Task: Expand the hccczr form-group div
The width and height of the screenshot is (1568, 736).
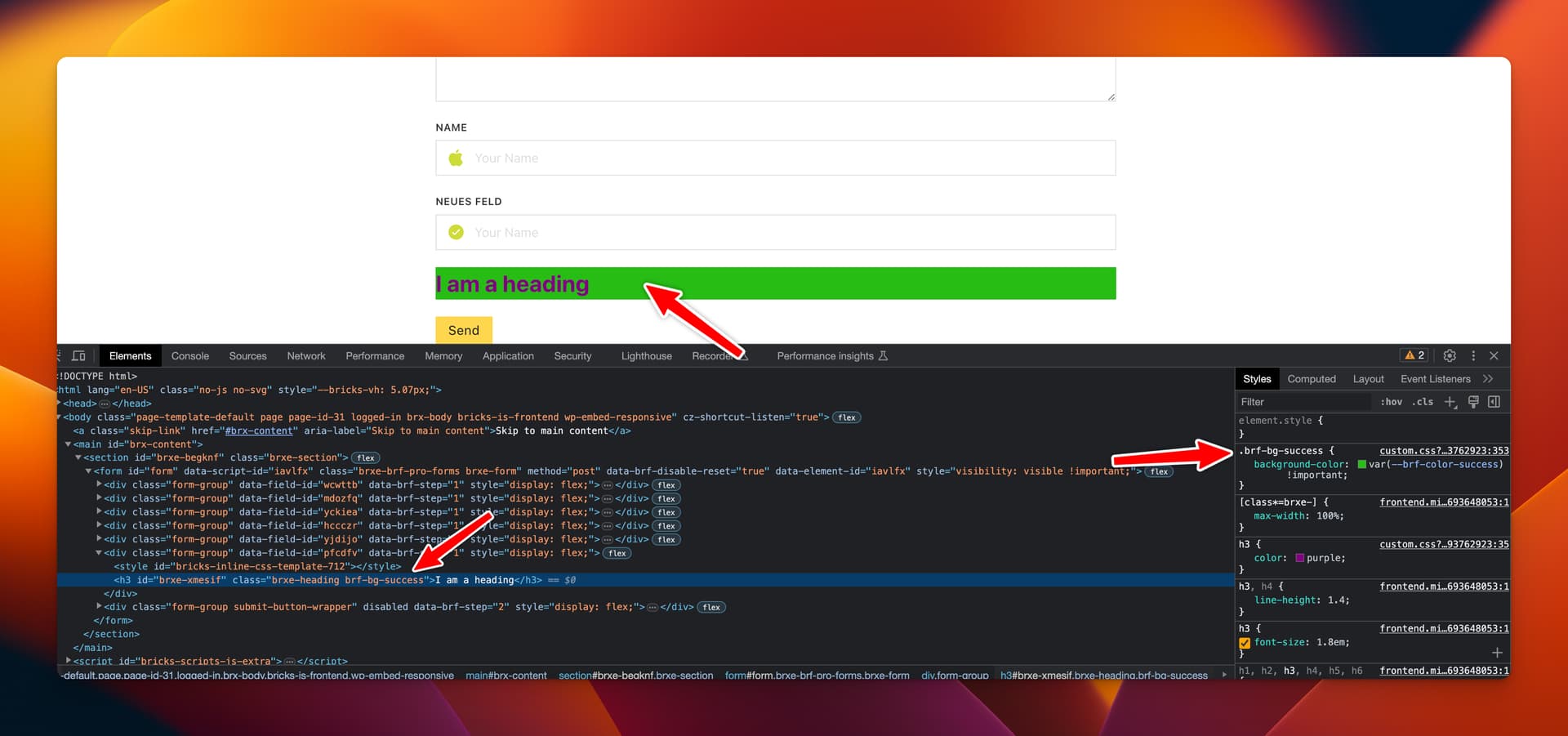Action: click(x=99, y=525)
